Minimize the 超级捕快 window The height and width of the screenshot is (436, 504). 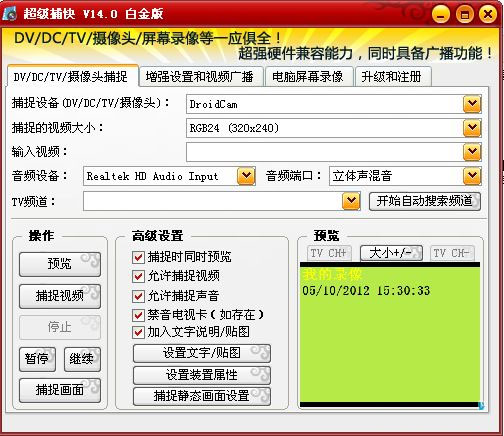441,15
